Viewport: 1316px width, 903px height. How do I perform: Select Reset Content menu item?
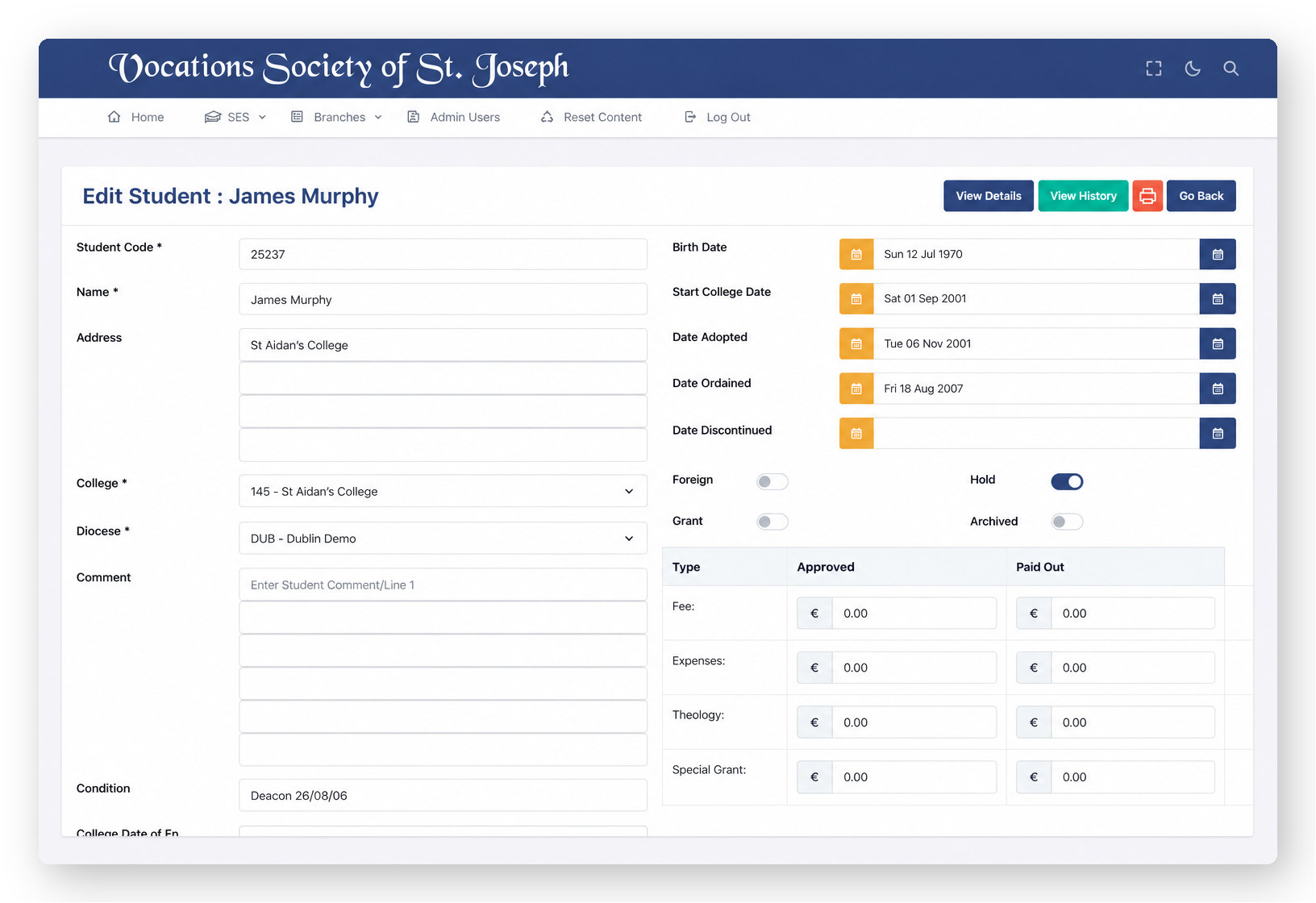click(602, 117)
